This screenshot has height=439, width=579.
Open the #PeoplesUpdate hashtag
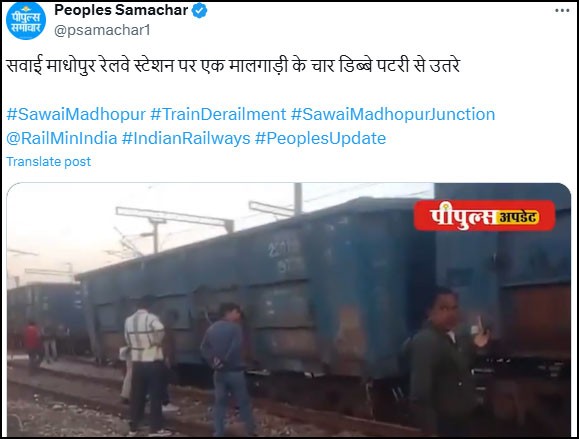coord(321,138)
